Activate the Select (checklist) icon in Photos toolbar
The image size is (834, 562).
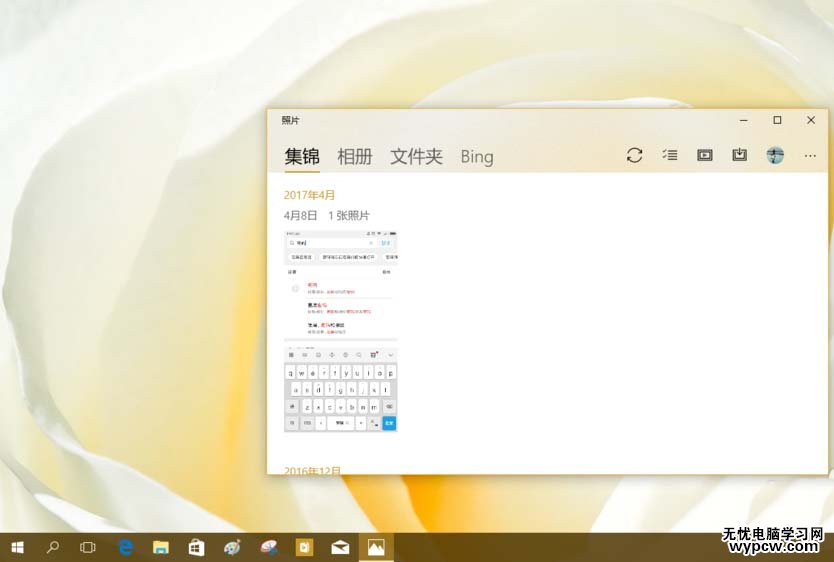click(670, 155)
